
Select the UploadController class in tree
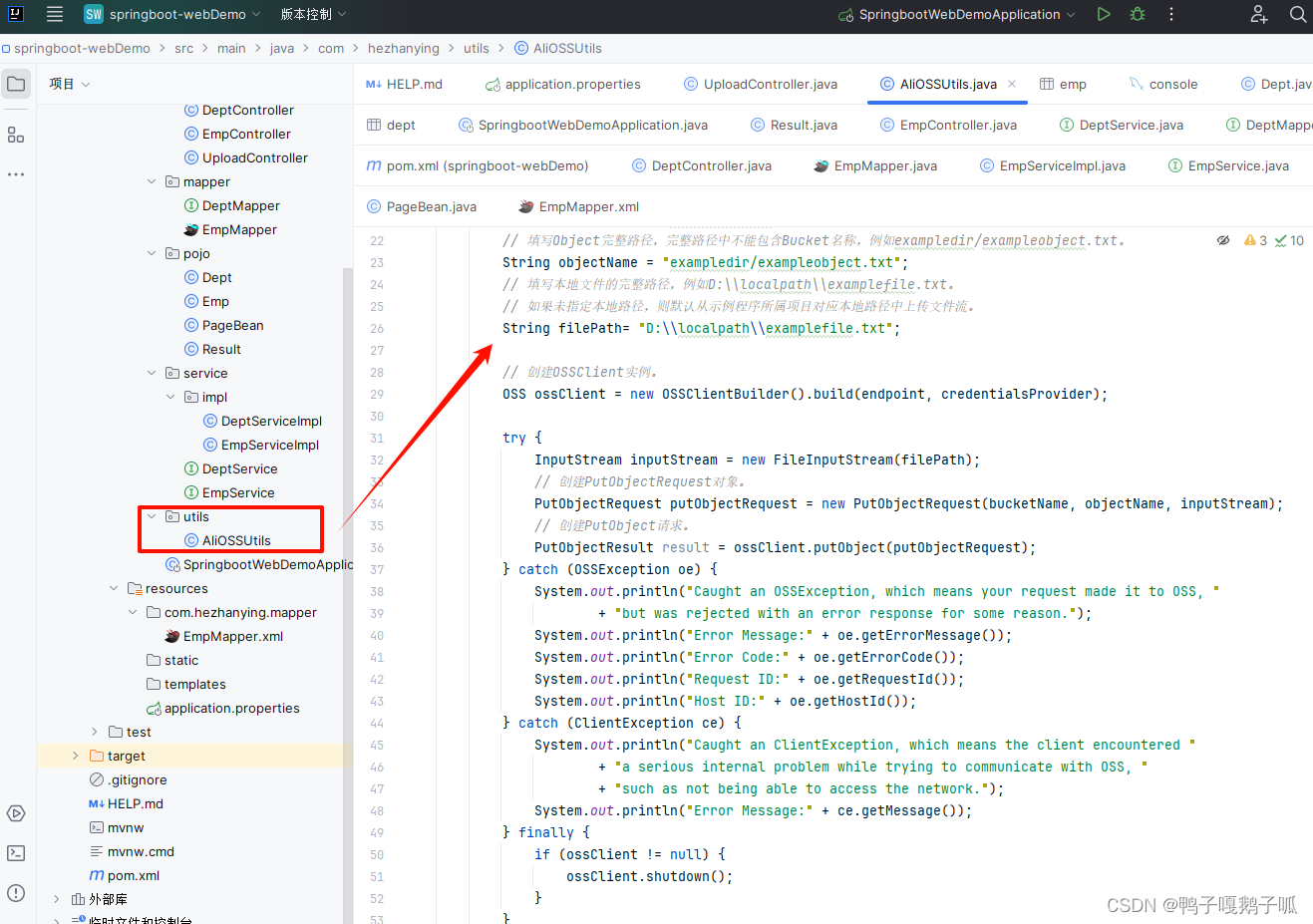246,157
